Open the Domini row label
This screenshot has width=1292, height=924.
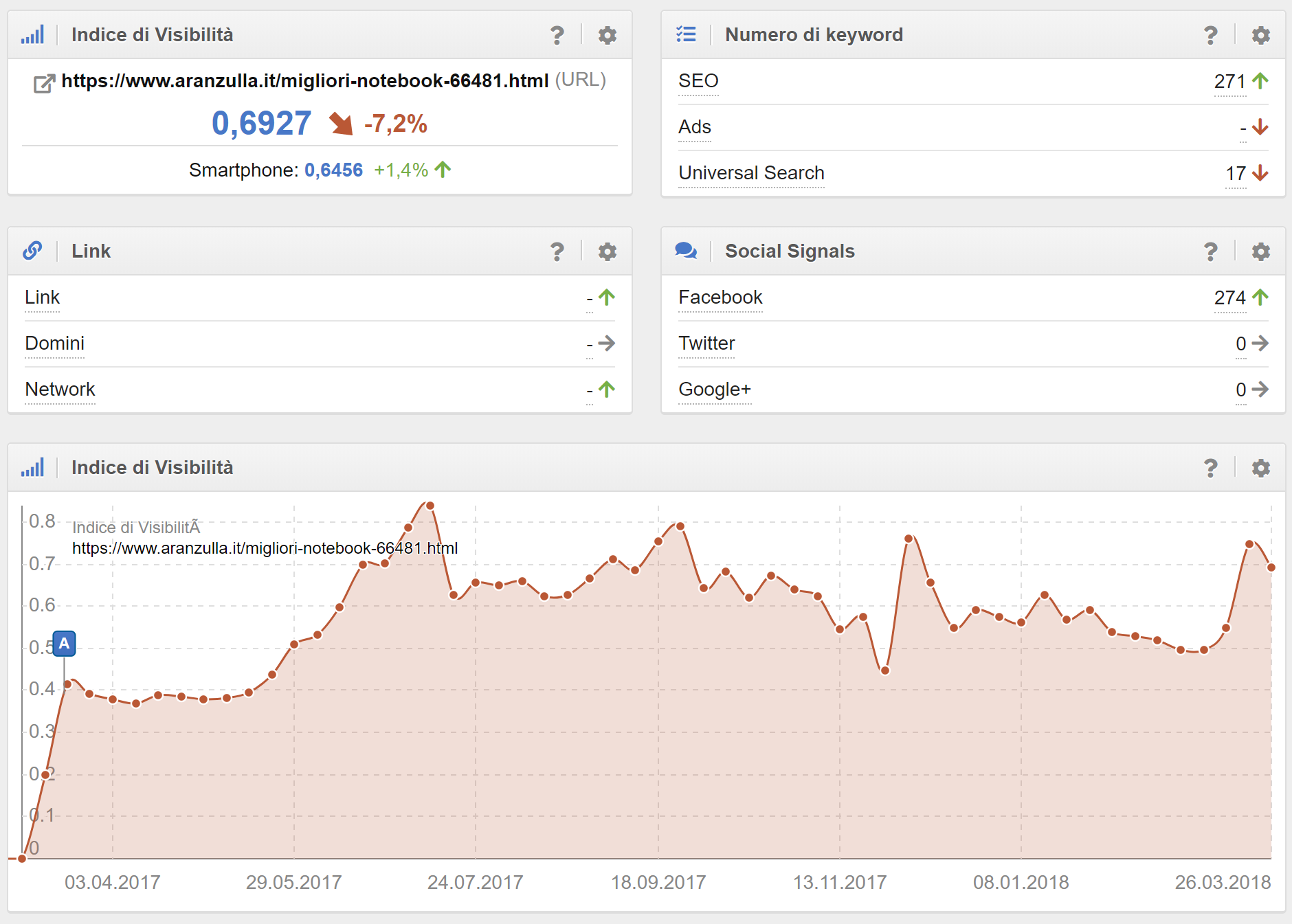coord(54,343)
